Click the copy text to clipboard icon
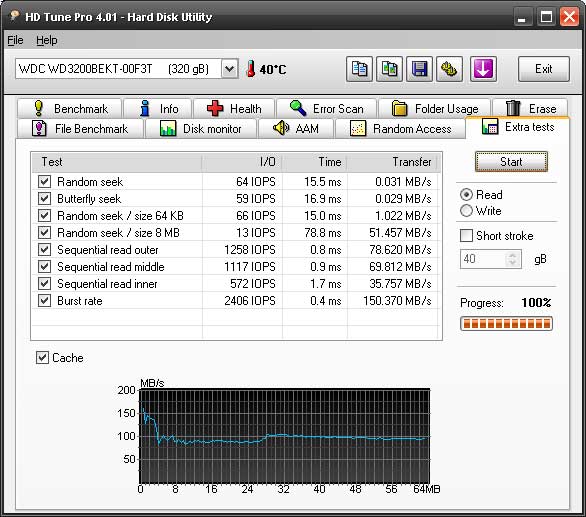Viewport: 586px width, 517px height. tap(359, 69)
